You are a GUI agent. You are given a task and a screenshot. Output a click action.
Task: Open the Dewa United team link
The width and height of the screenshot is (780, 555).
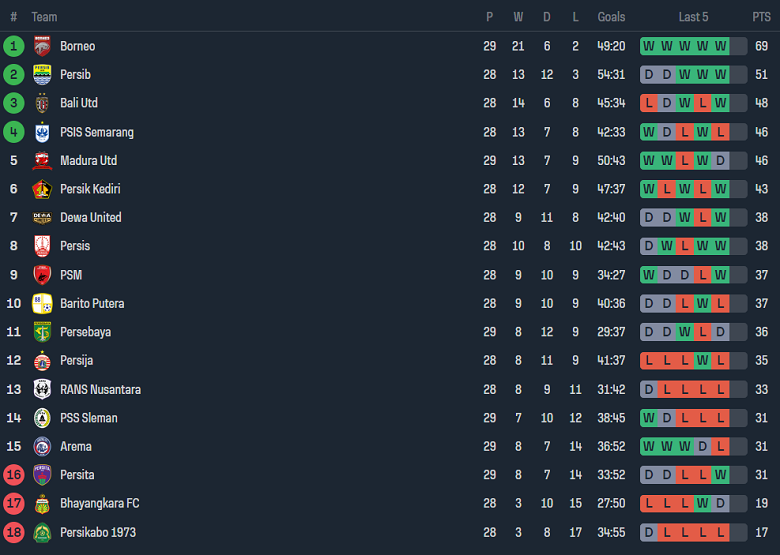(90, 217)
